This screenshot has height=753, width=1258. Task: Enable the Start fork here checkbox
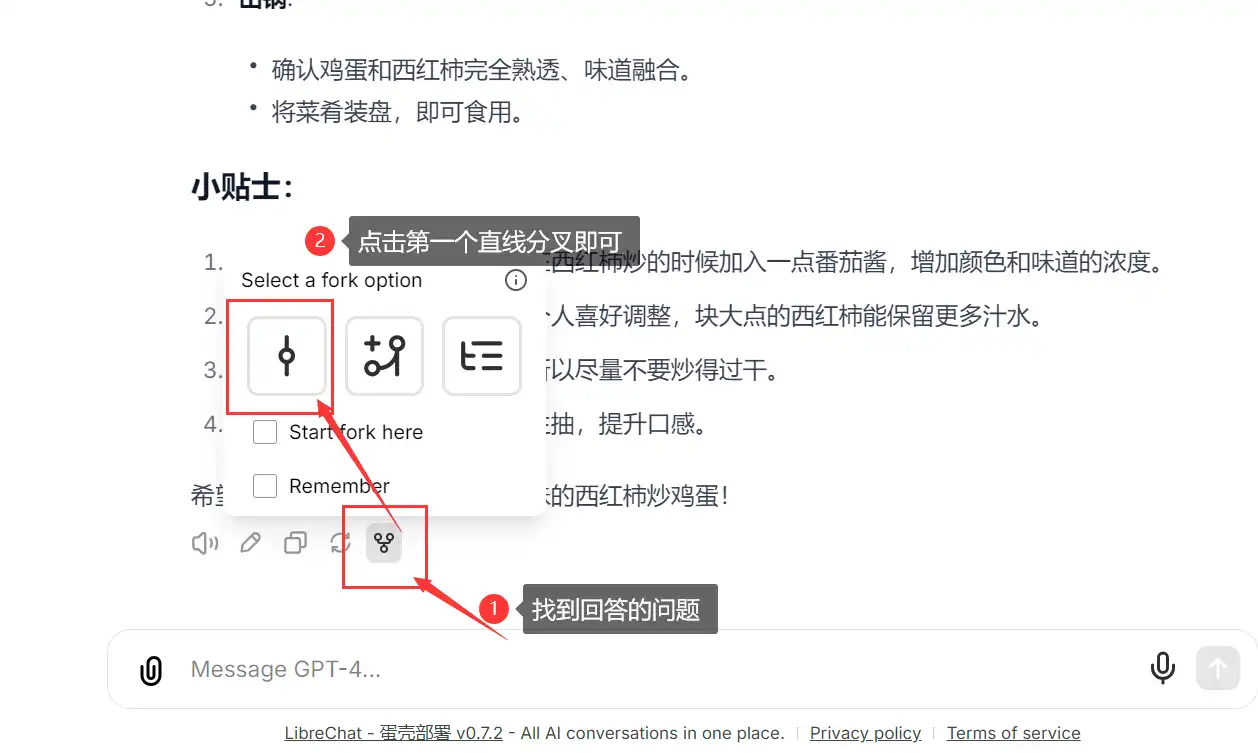[x=265, y=432]
